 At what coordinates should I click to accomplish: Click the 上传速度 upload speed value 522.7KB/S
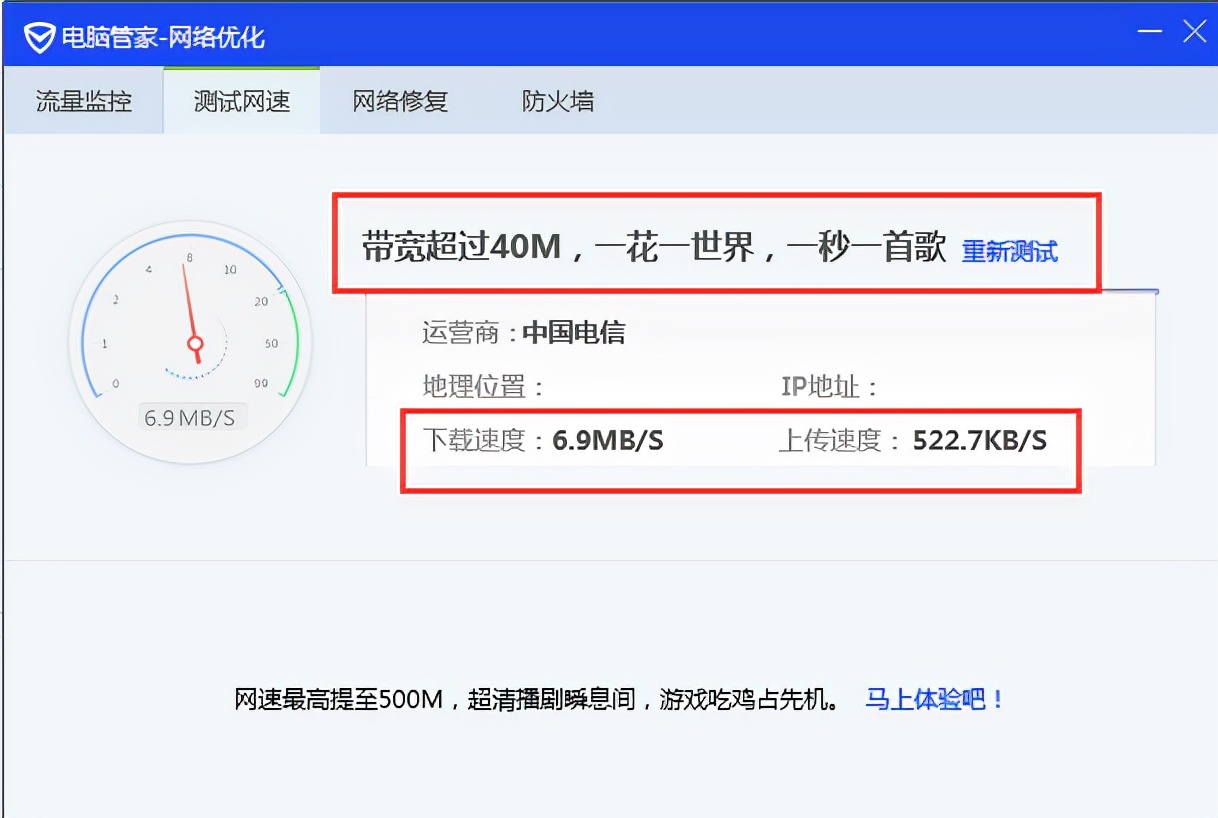click(x=980, y=438)
